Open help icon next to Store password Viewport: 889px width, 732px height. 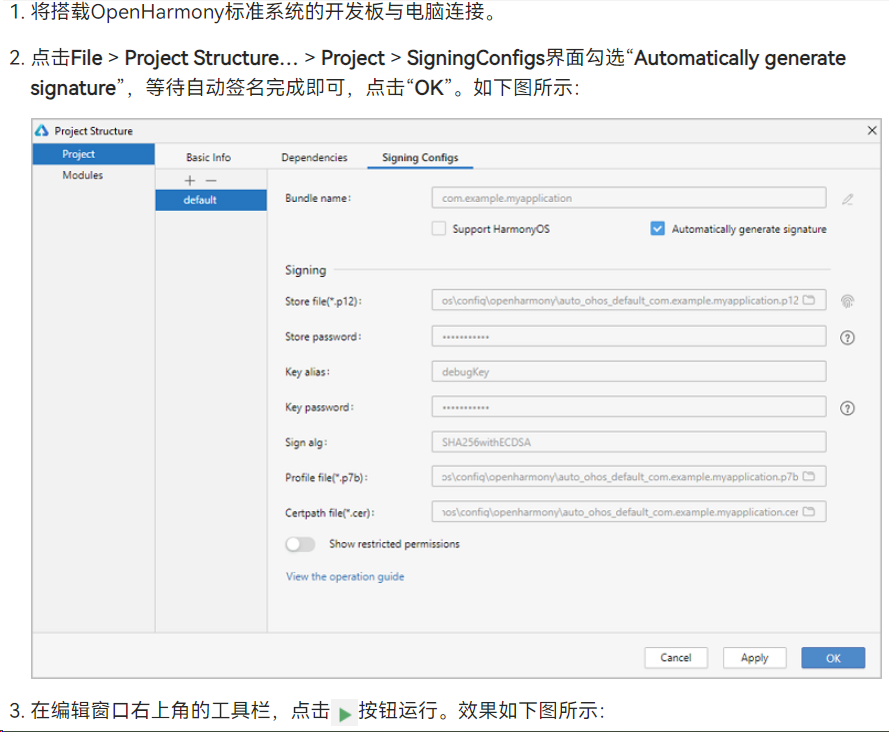click(847, 338)
